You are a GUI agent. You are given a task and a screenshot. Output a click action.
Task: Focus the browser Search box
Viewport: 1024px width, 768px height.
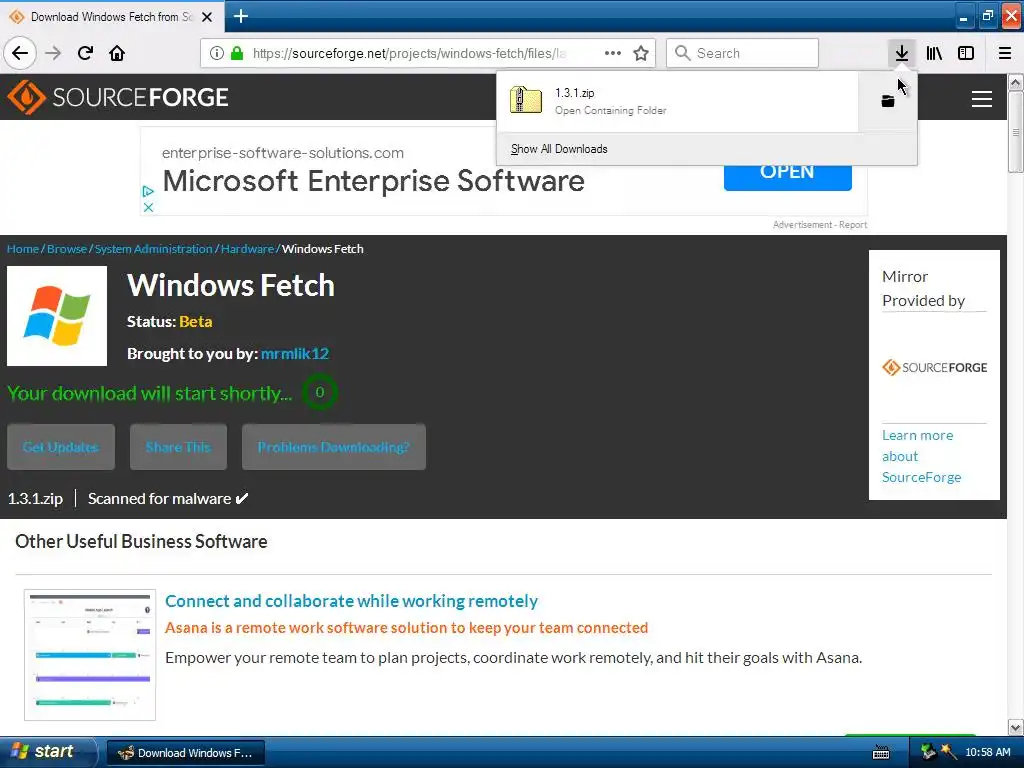(743, 53)
